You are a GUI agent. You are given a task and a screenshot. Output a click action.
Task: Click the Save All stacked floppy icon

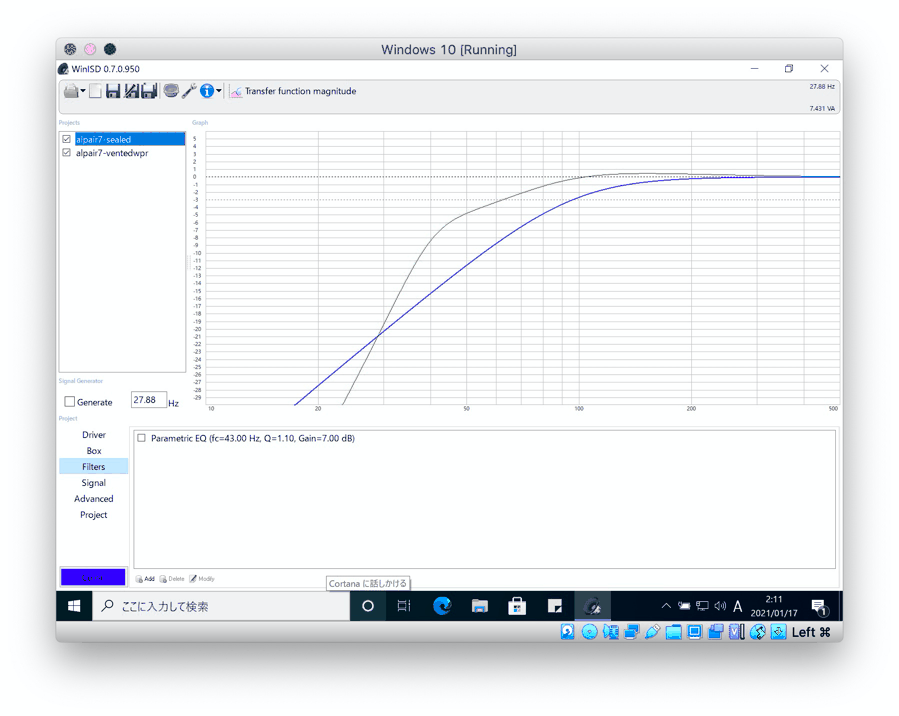pyautogui.click(x=149, y=91)
